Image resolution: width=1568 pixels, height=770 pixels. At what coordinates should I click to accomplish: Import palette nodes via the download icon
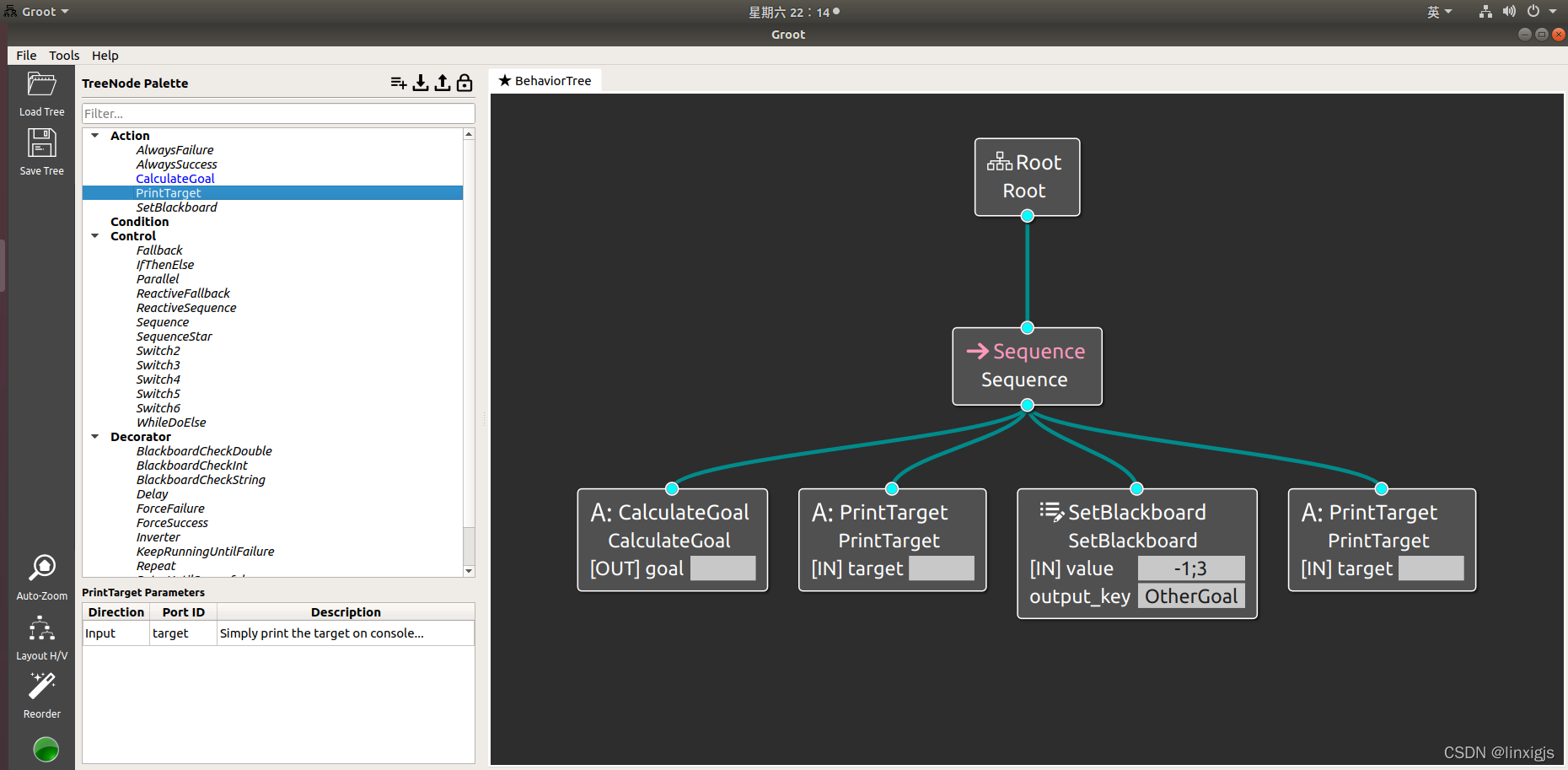[421, 83]
